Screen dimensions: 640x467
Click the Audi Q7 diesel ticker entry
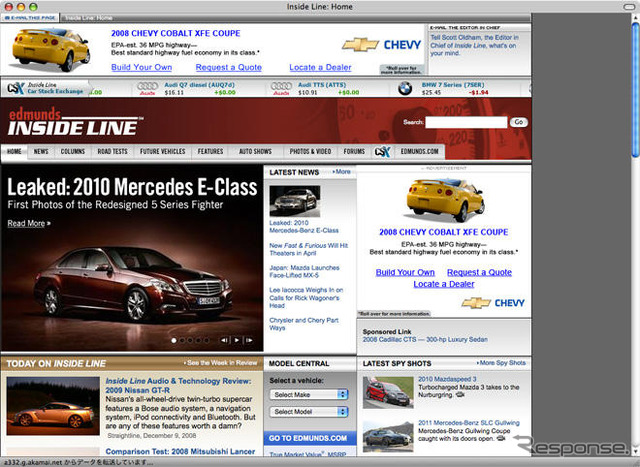200,88
